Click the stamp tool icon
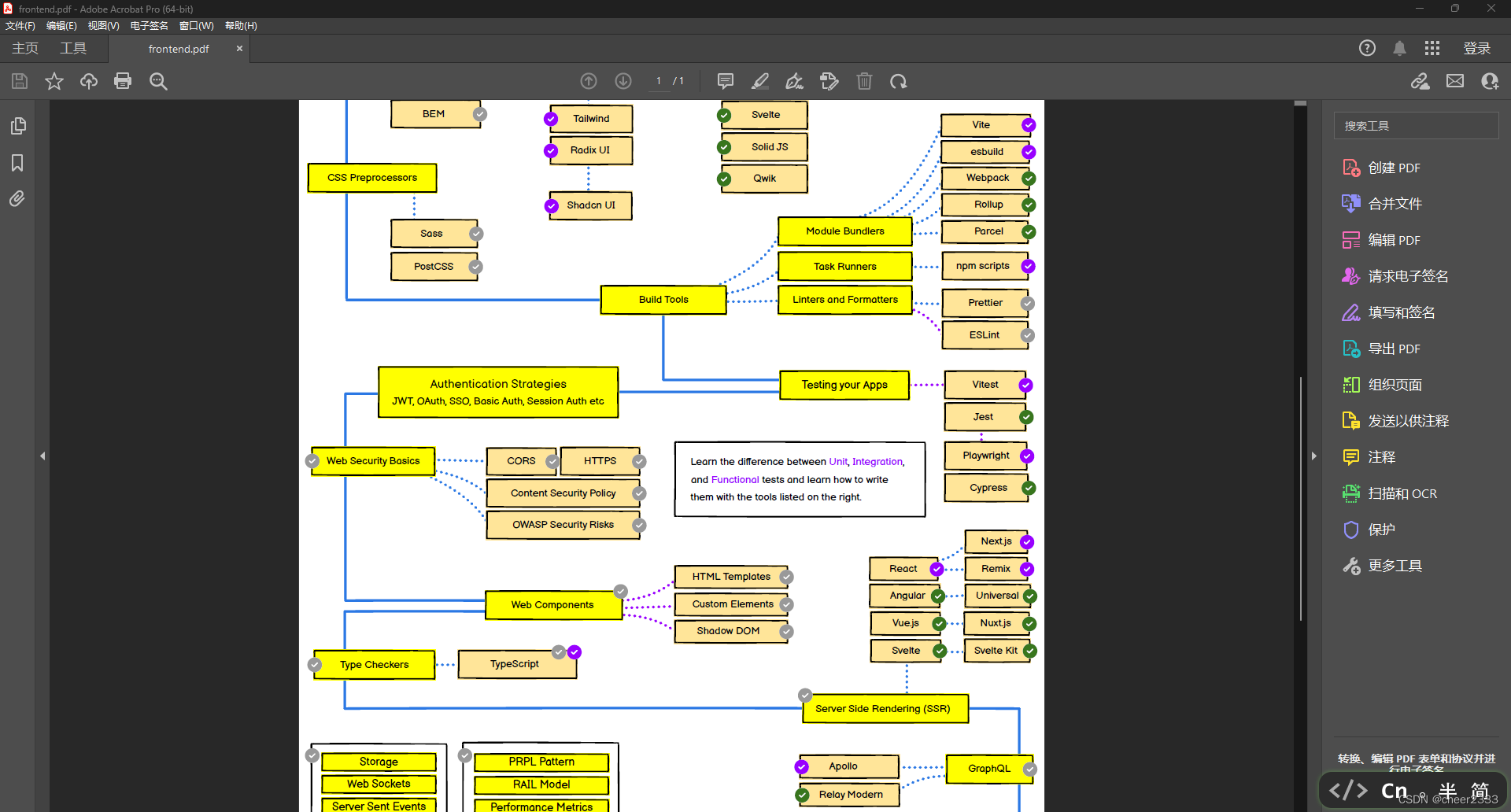 [829, 81]
